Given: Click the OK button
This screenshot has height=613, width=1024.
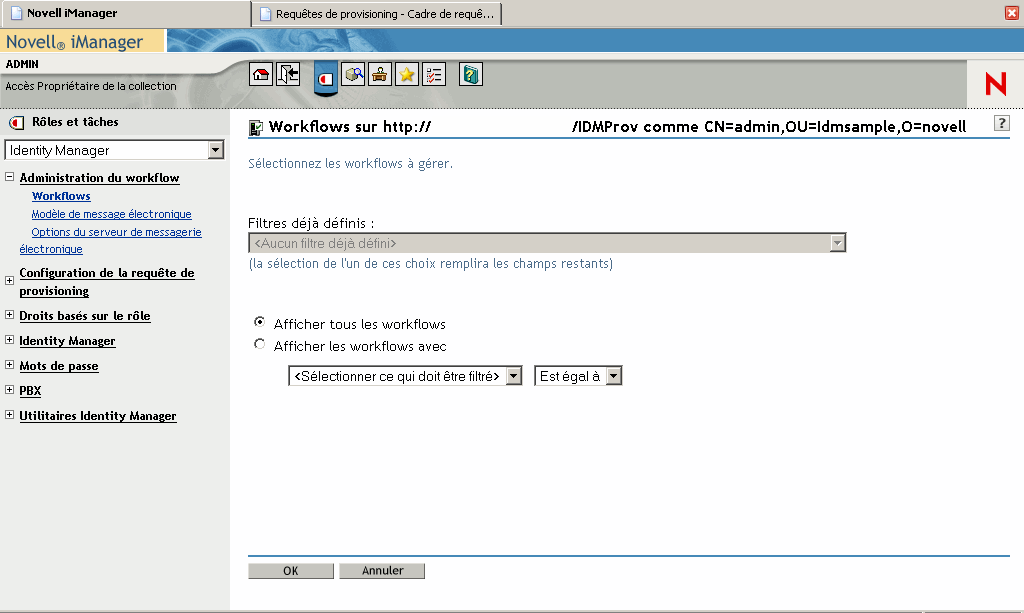Looking at the screenshot, I should click(291, 571).
